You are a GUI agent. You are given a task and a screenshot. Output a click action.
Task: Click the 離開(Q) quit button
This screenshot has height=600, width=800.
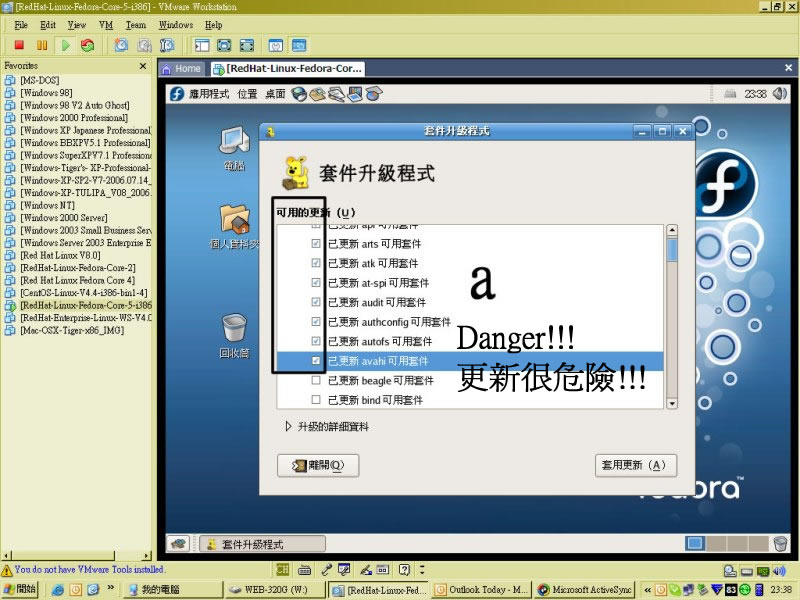pyautogui.click(x=318, y=465)
